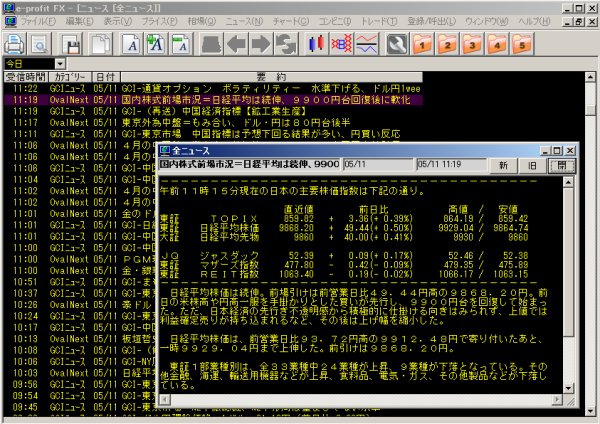This screenshot has width=600, height=424.
Task: Open the line chart icon
Action: [x=366, y=44]
